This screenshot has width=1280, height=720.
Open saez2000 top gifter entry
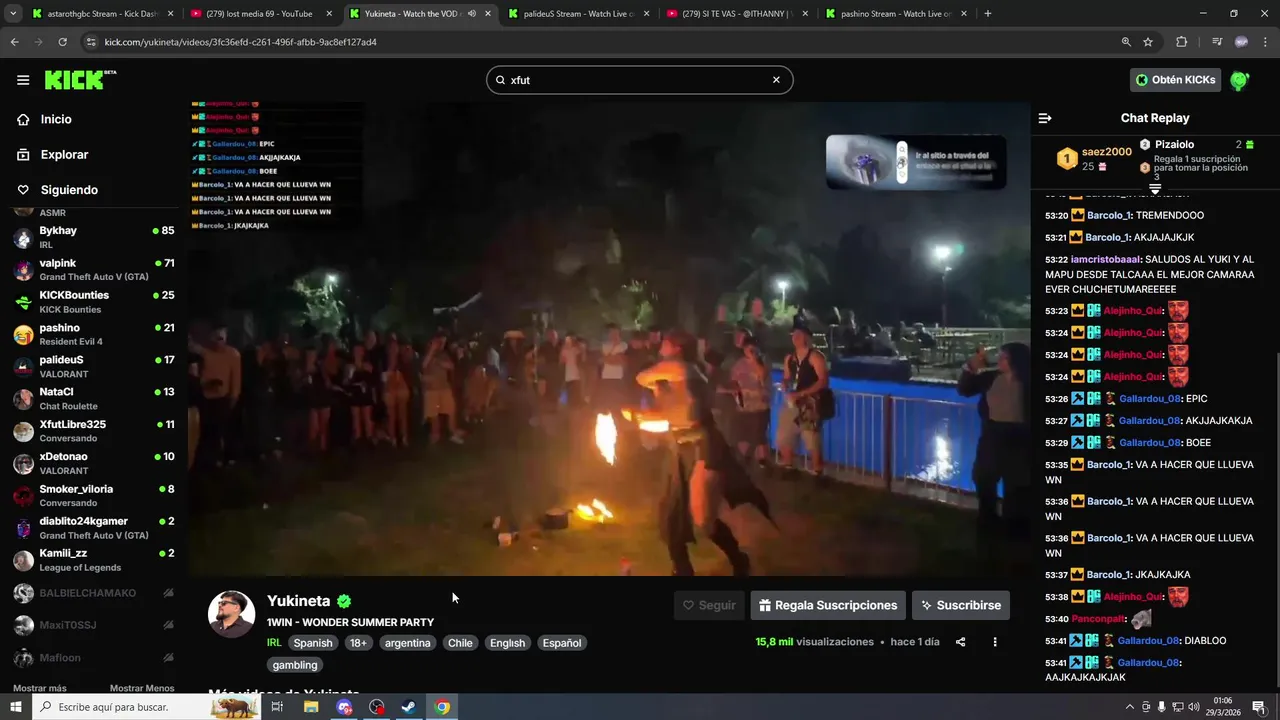pyautogui.click(x=1095, y=158)
